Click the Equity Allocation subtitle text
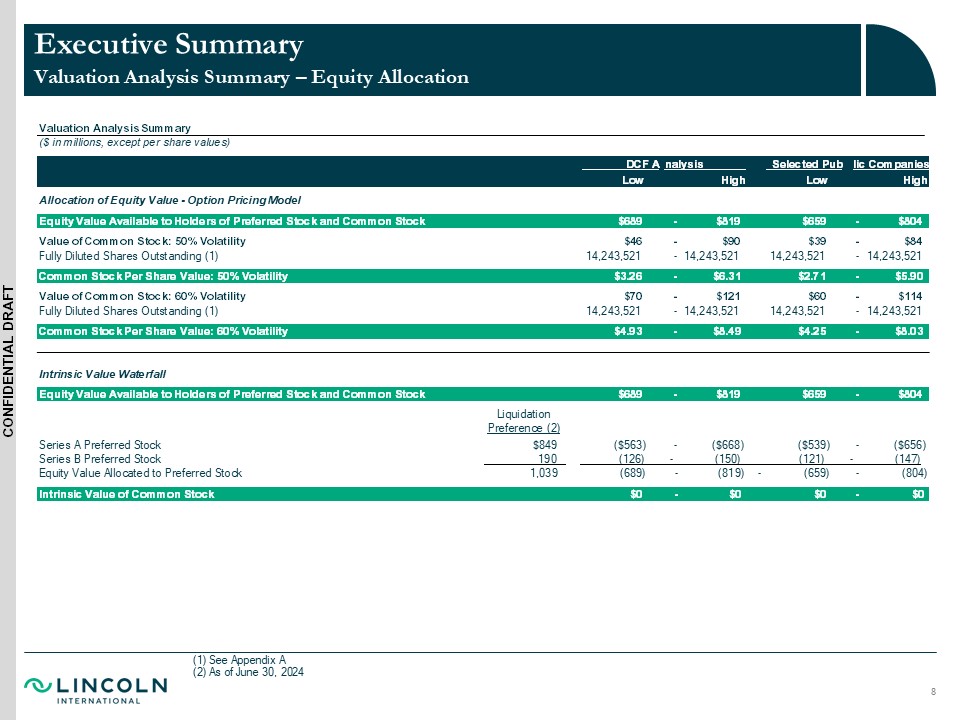 click(x=251, y=77)
